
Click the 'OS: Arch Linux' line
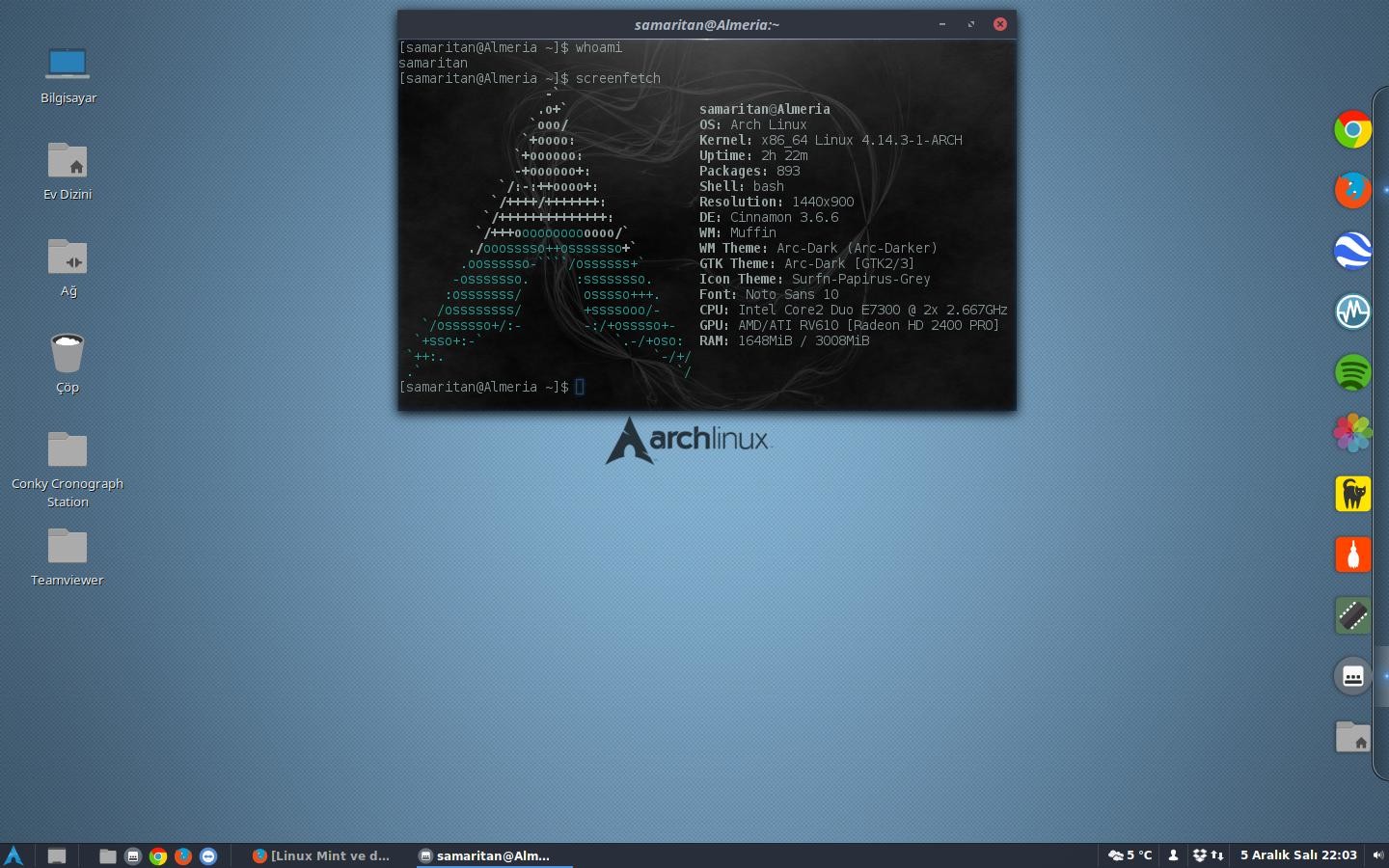pyautogui.click(x=753, y=124)
